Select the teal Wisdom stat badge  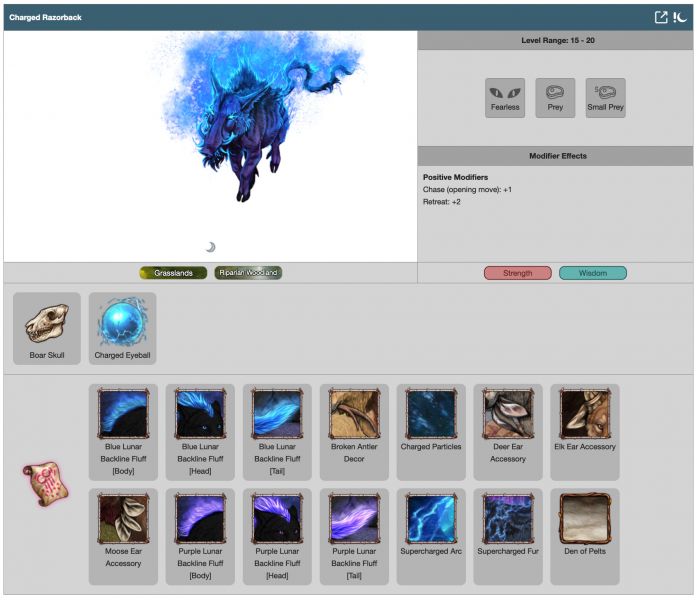point(592,273)
